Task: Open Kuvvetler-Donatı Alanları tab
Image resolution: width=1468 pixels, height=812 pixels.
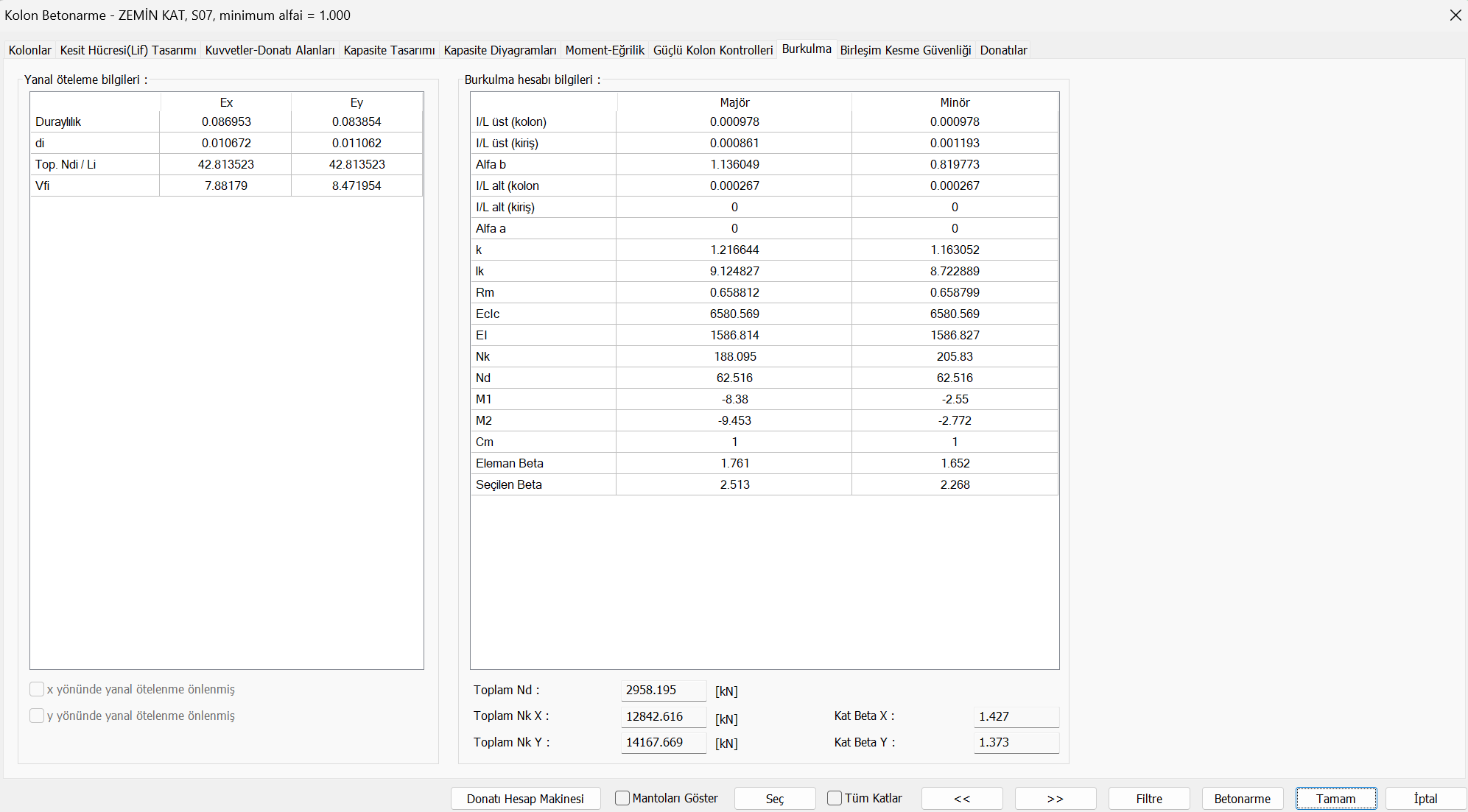Action: 270,50
